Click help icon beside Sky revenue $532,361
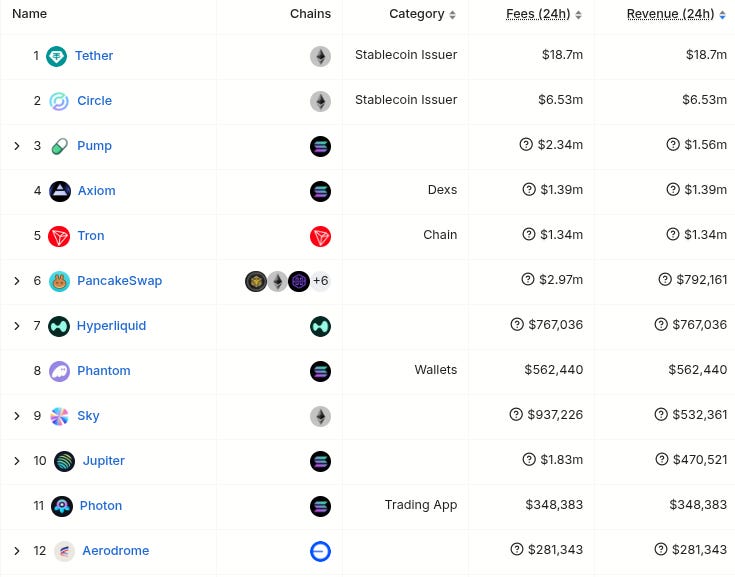The image size is (735, 577). [661, 414]
